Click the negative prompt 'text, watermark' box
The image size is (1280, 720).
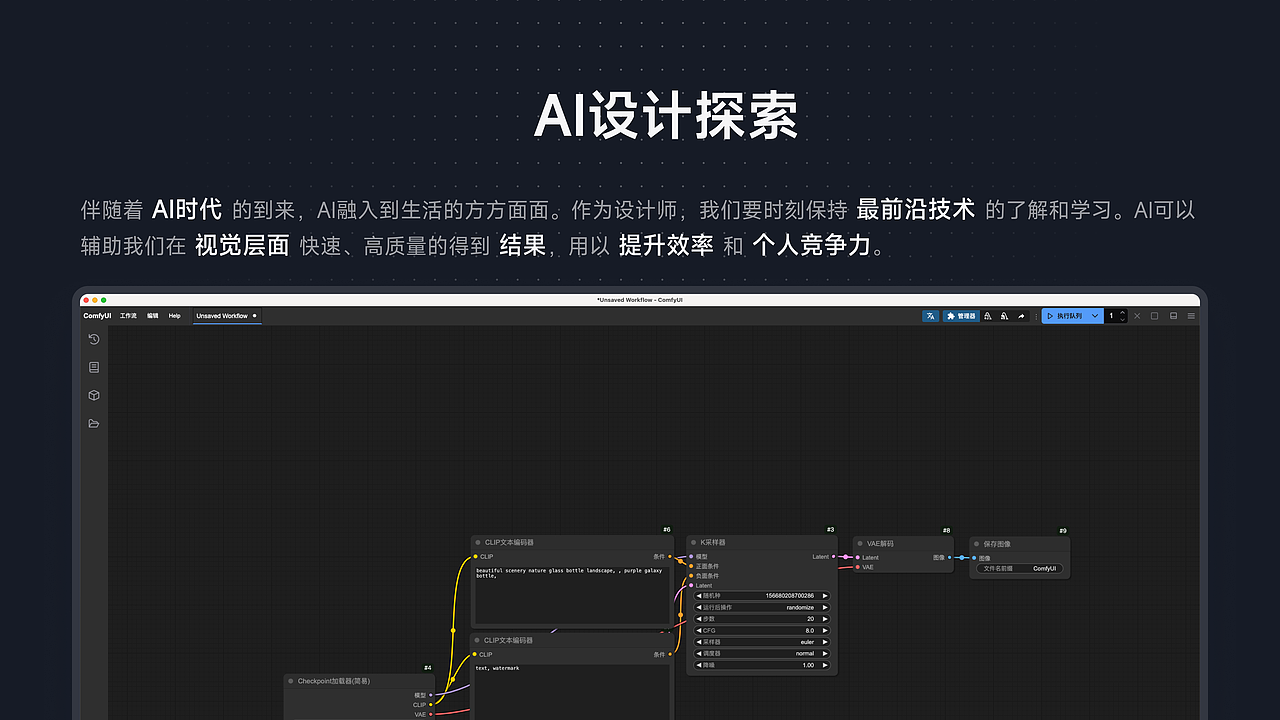point(572,690)
